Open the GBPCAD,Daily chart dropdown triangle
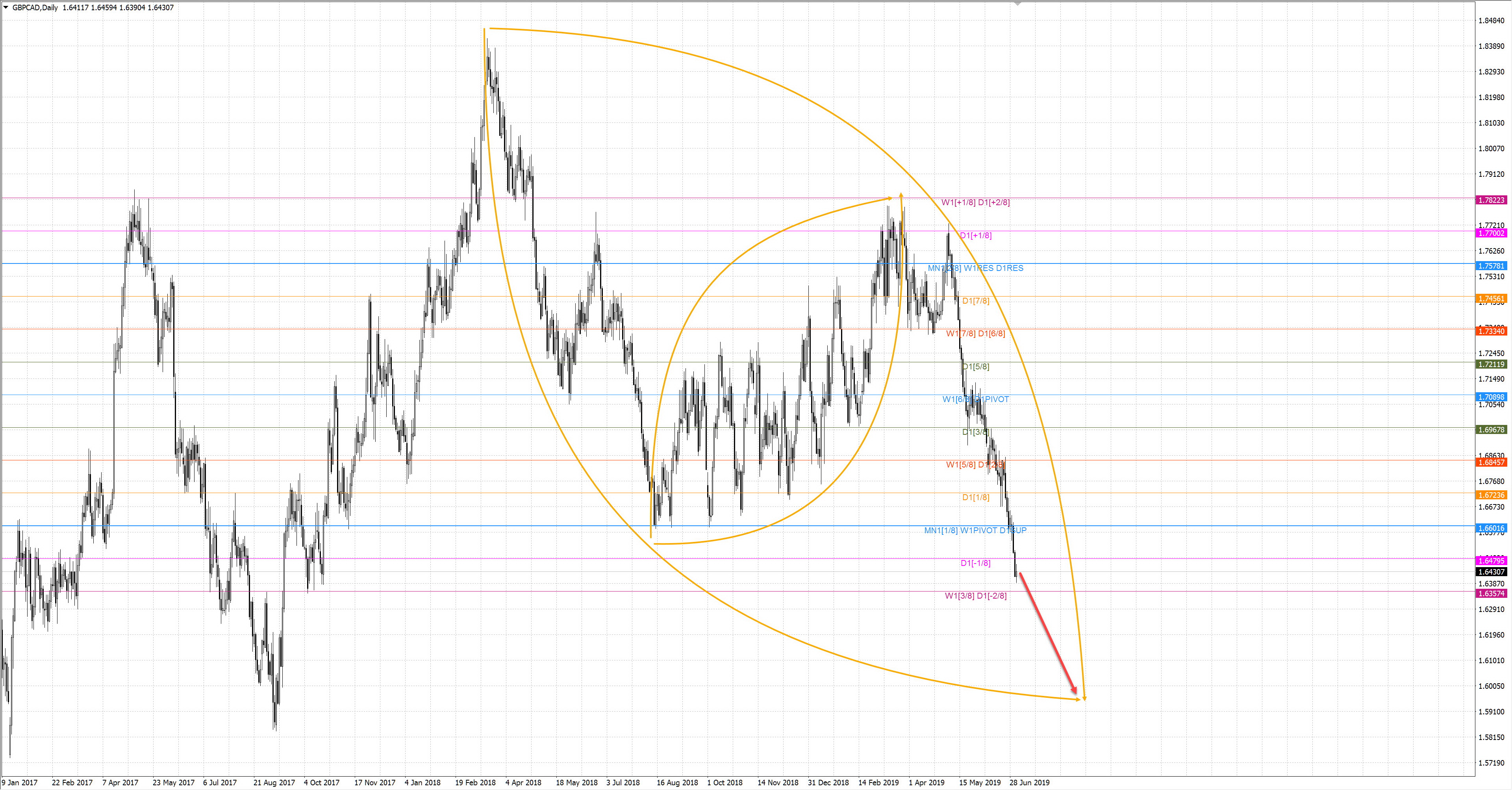The height and width of the screenshot is (790, 1512). 6,7
